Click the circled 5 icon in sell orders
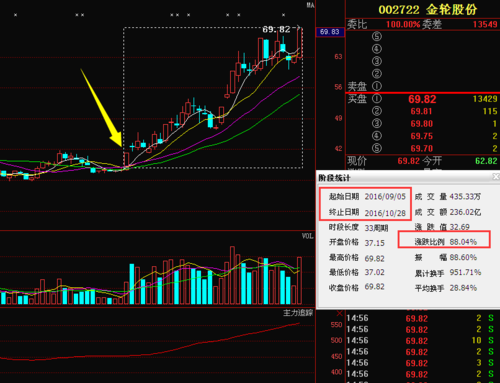 (x=377, y=36)
